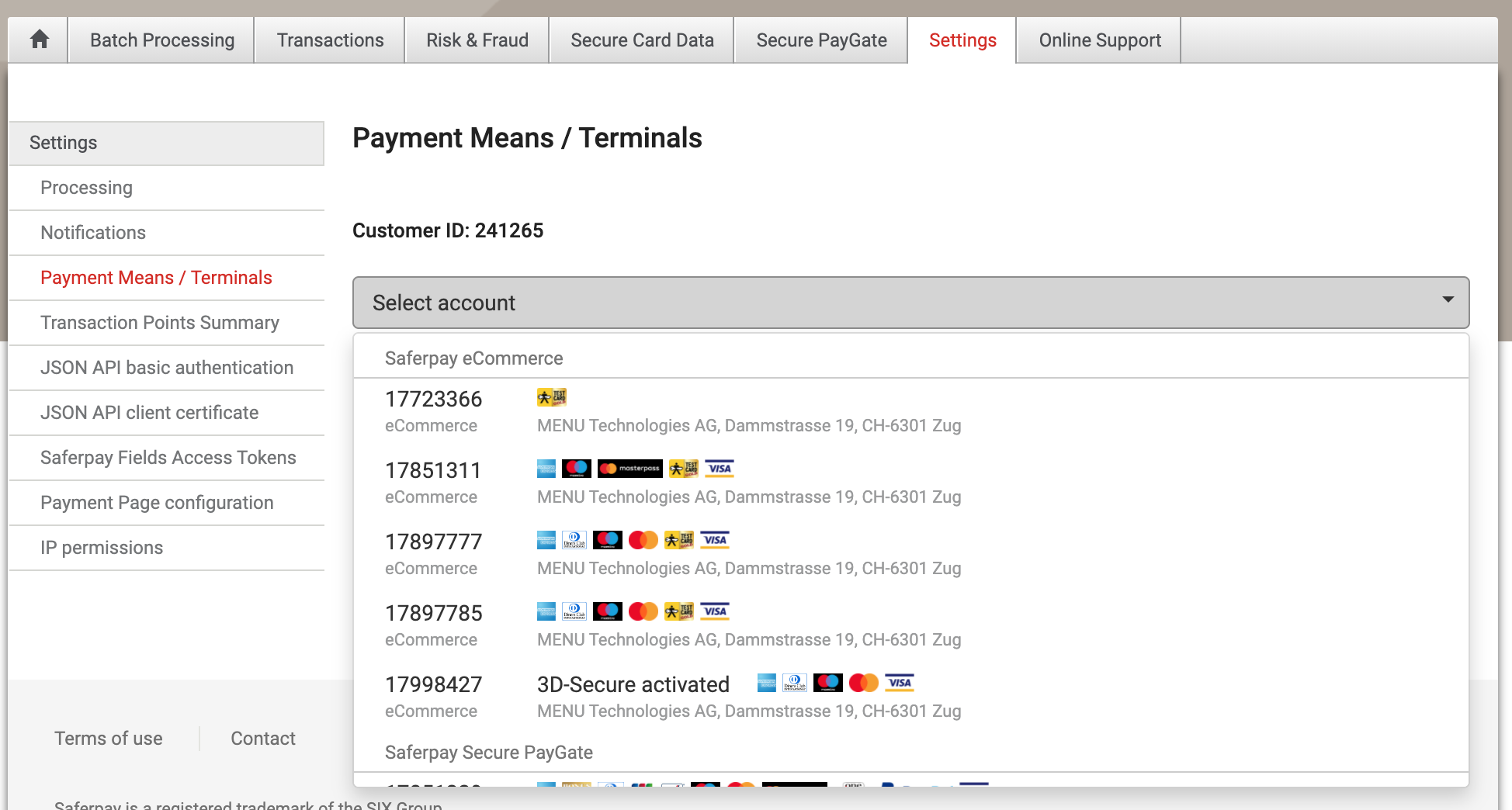Select account 17998427
This screenshot has width=1512, height=810.
(910, 697)
